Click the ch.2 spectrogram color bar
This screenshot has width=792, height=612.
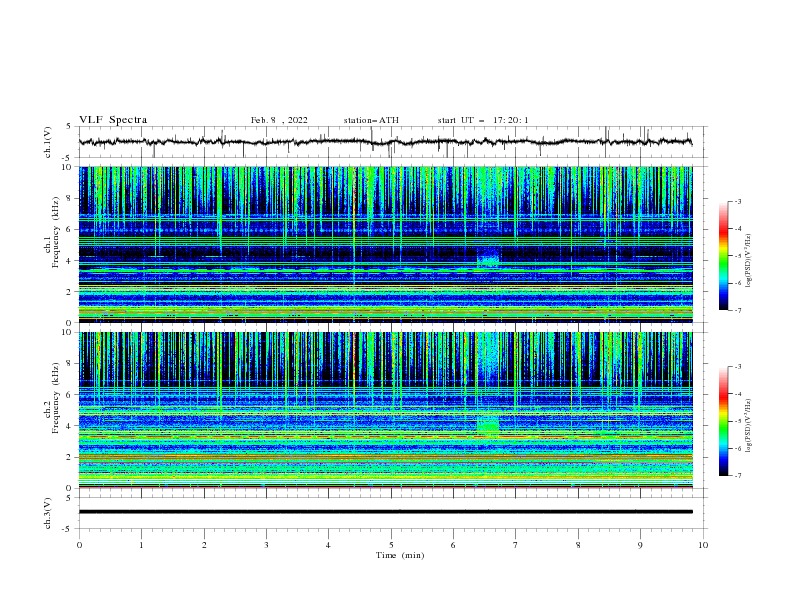pos(723,421)
